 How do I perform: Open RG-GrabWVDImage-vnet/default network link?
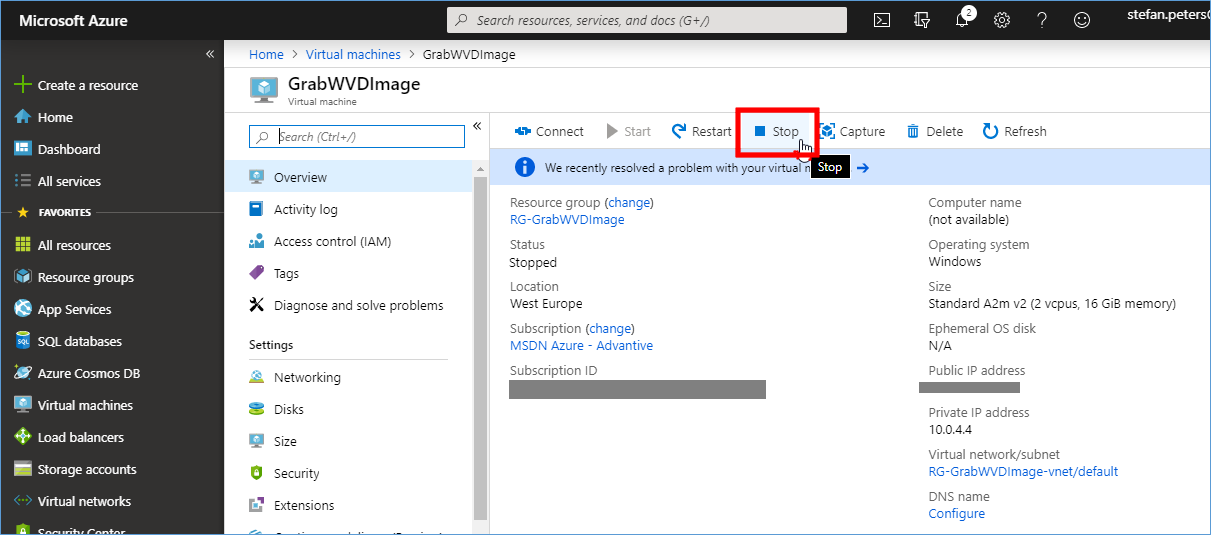point(1023,472)
